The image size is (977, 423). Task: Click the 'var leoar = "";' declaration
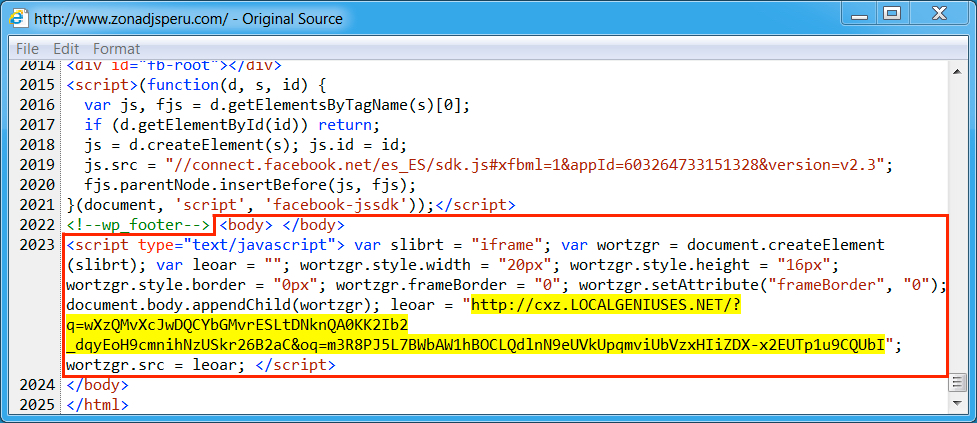(224, 265)
